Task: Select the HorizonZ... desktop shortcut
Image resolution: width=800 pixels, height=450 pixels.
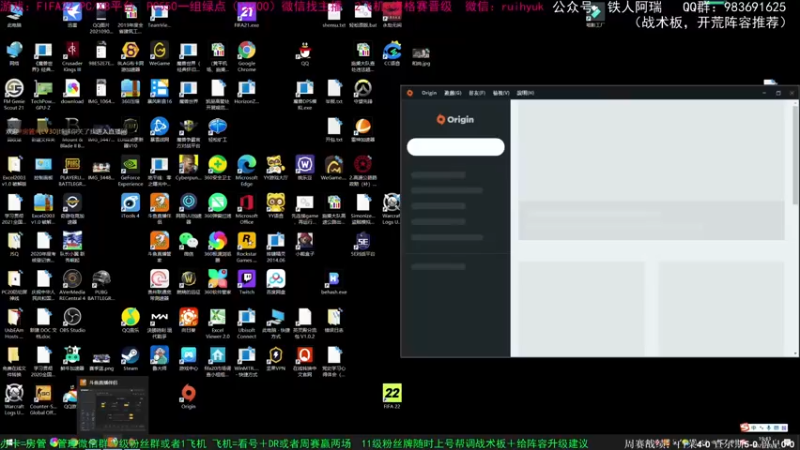Action: point(246,91)
